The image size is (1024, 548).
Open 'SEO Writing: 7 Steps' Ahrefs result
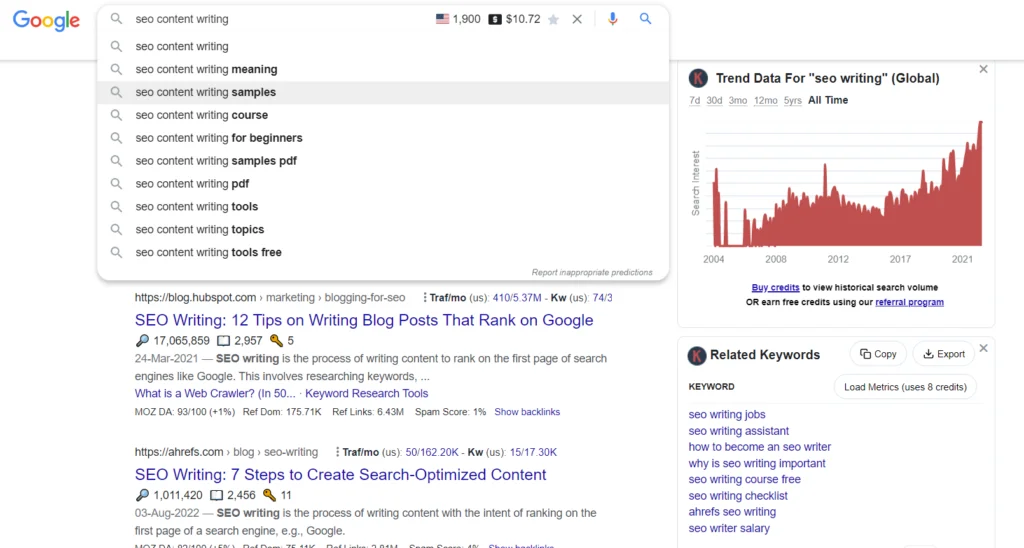340,475
